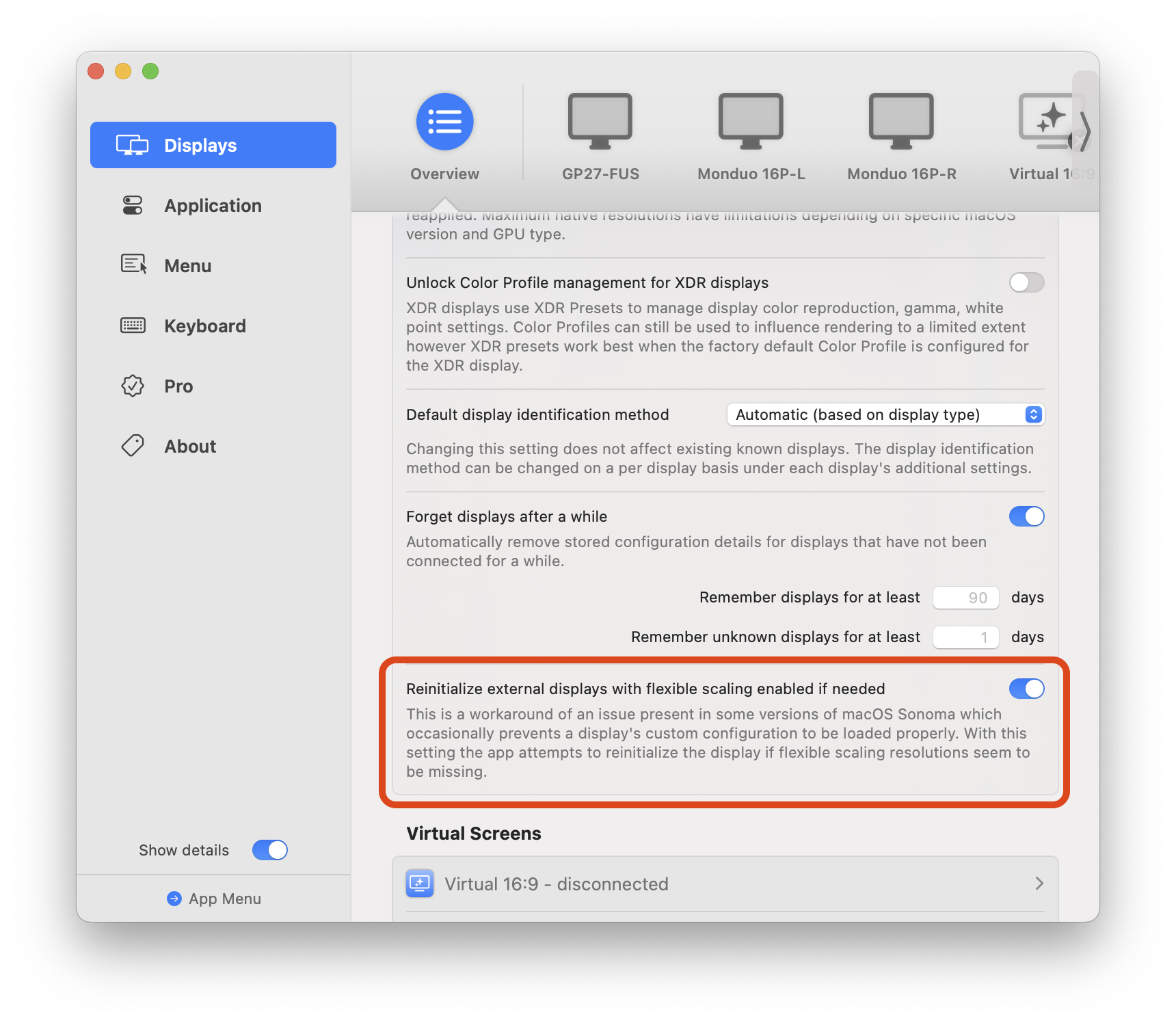This screenshot has height=1023, width=1176.
Task: Select the Monduo 16P-R display icon
Action: coord(900,121)
